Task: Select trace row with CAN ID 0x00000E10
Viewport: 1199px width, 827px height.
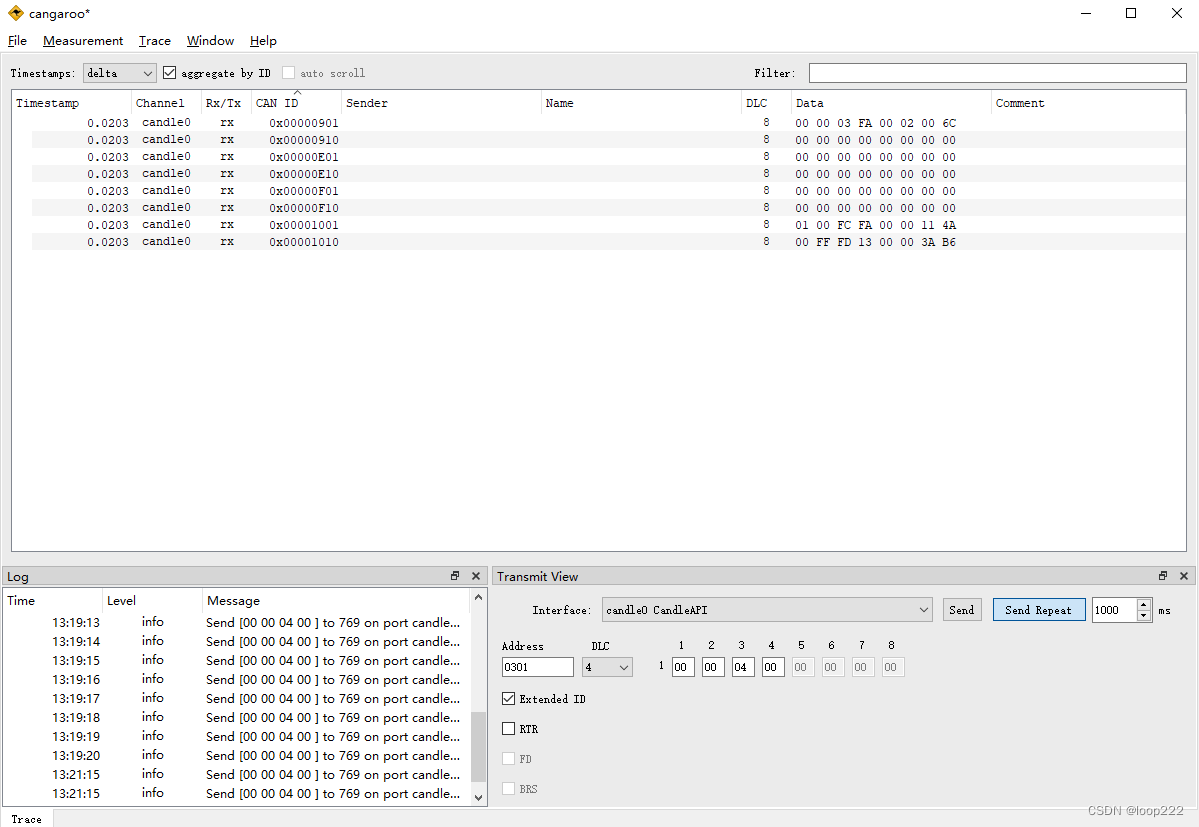Action: pos(609,174)
